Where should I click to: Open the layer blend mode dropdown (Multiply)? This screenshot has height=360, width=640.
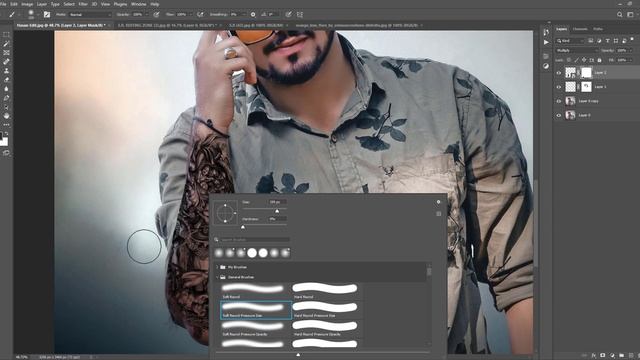[x=577, y=50]
